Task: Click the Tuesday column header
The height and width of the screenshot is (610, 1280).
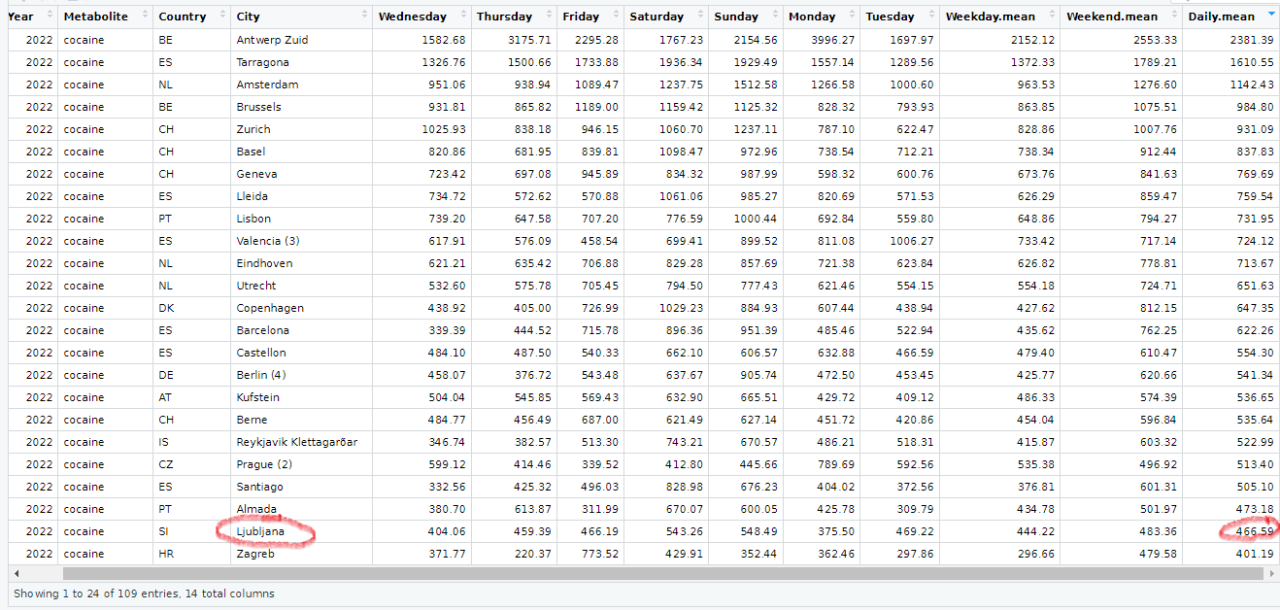Action: point(890,16)
